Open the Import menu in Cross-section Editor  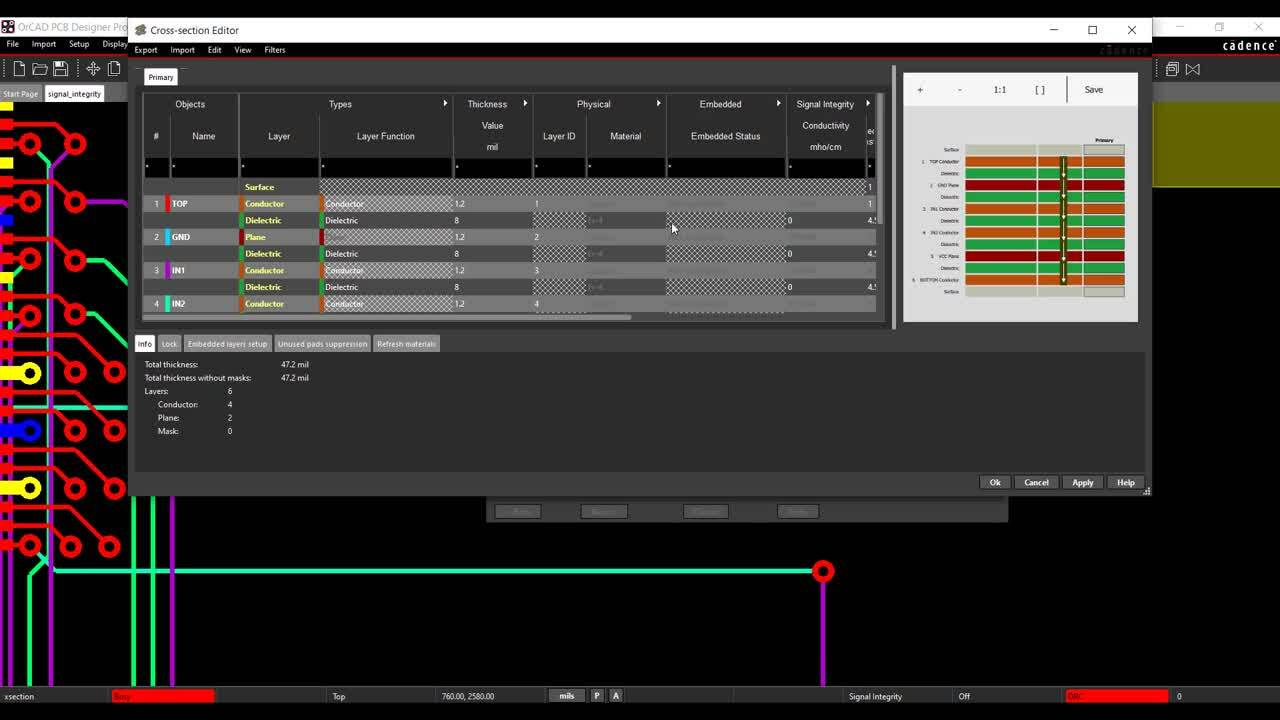[x=182, y=50]
